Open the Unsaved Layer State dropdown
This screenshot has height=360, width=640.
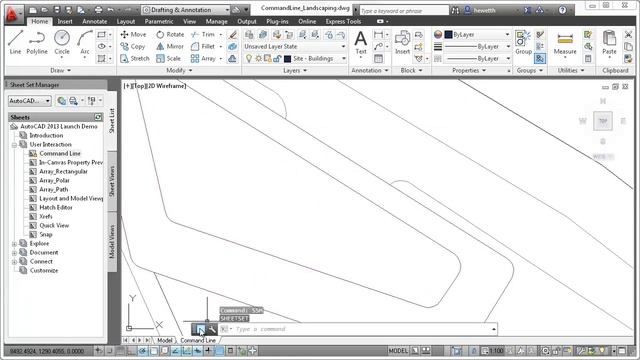pyautogui.click(x=295, y=47)
